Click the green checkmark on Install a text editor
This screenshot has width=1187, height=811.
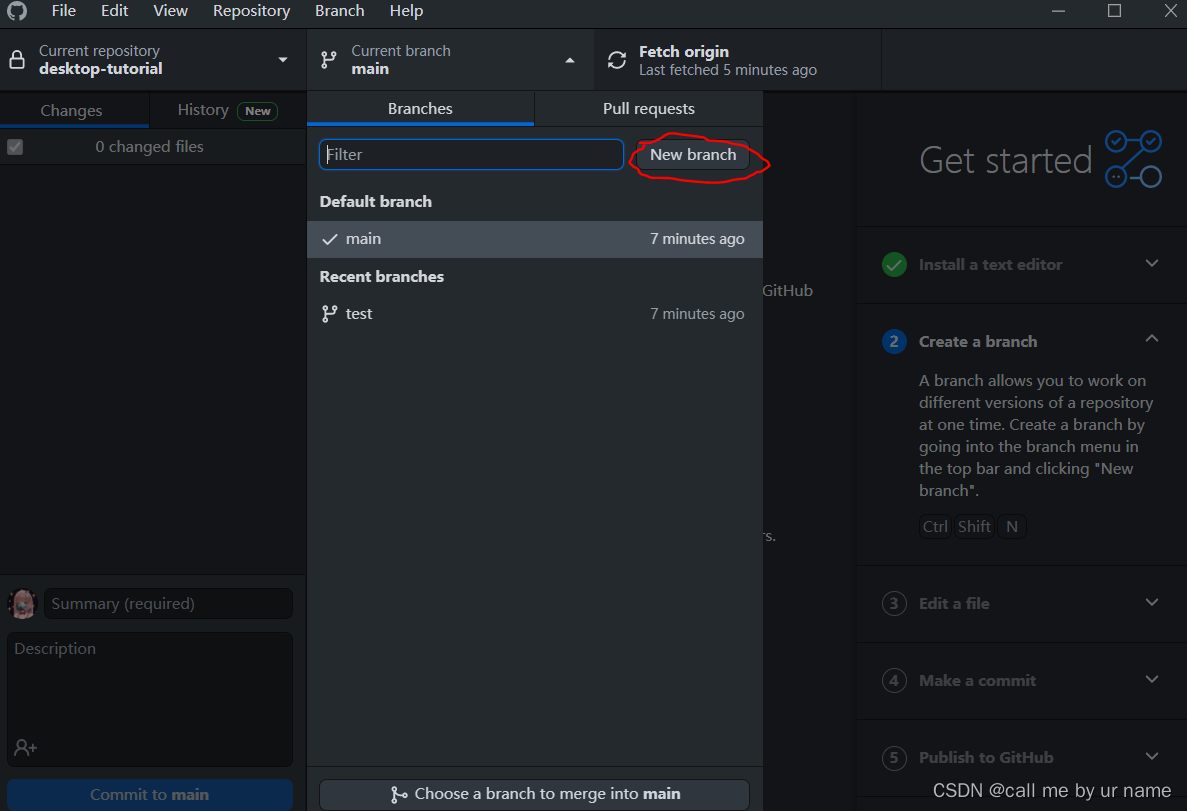pyautogui.click(x=894, y=264)
